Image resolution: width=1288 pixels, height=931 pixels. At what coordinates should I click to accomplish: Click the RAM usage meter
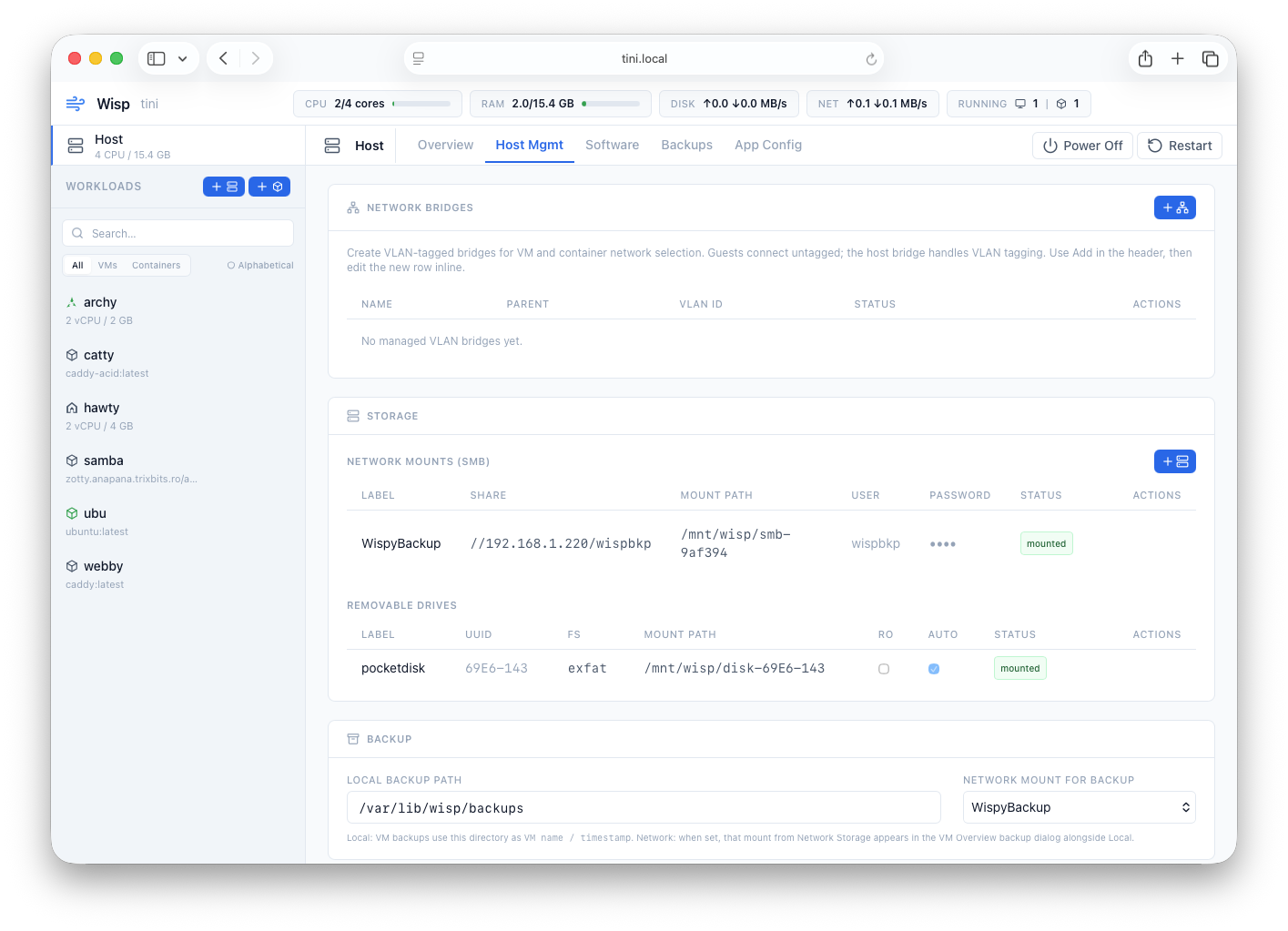click(561, 104)
